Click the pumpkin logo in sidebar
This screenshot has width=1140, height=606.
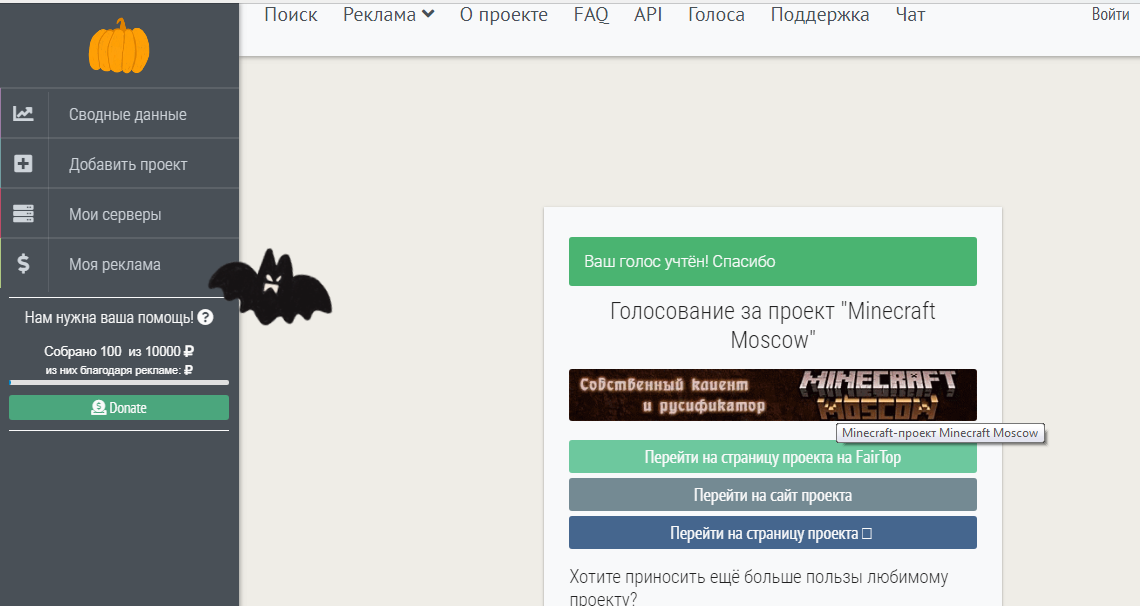119,46
